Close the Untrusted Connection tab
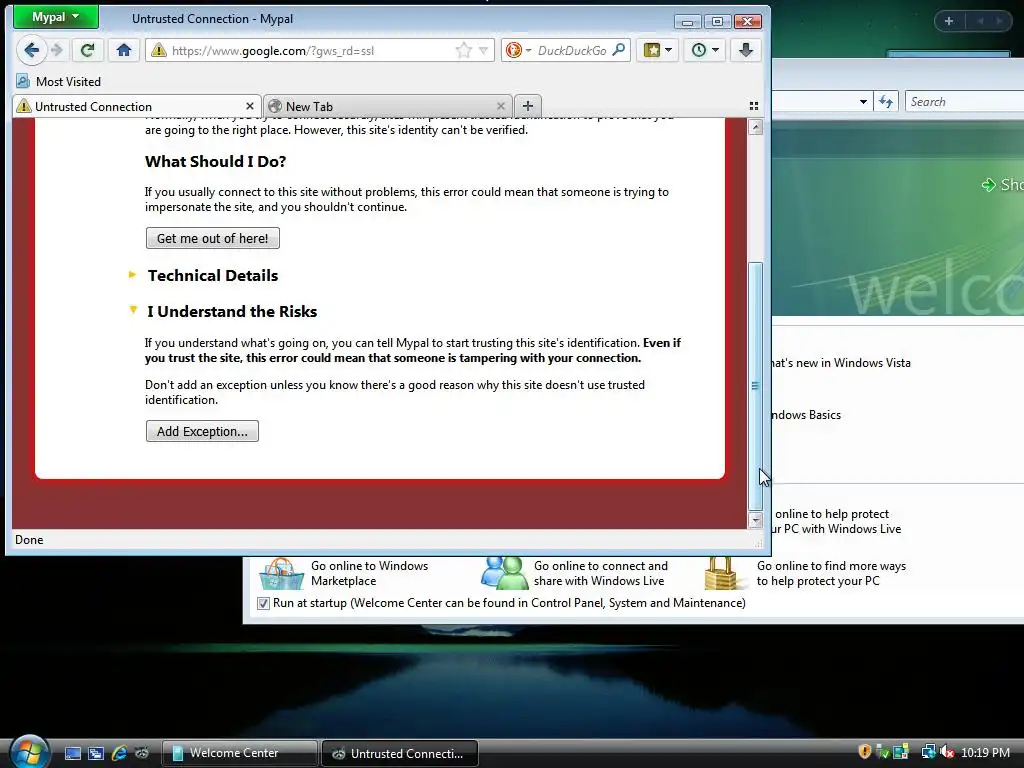Viewport: 1024px width, 768px height. (249, 106)
